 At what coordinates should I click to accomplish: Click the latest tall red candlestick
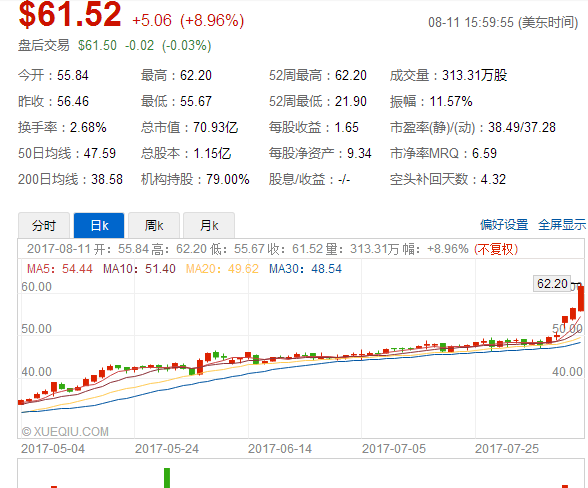[581, 298]
